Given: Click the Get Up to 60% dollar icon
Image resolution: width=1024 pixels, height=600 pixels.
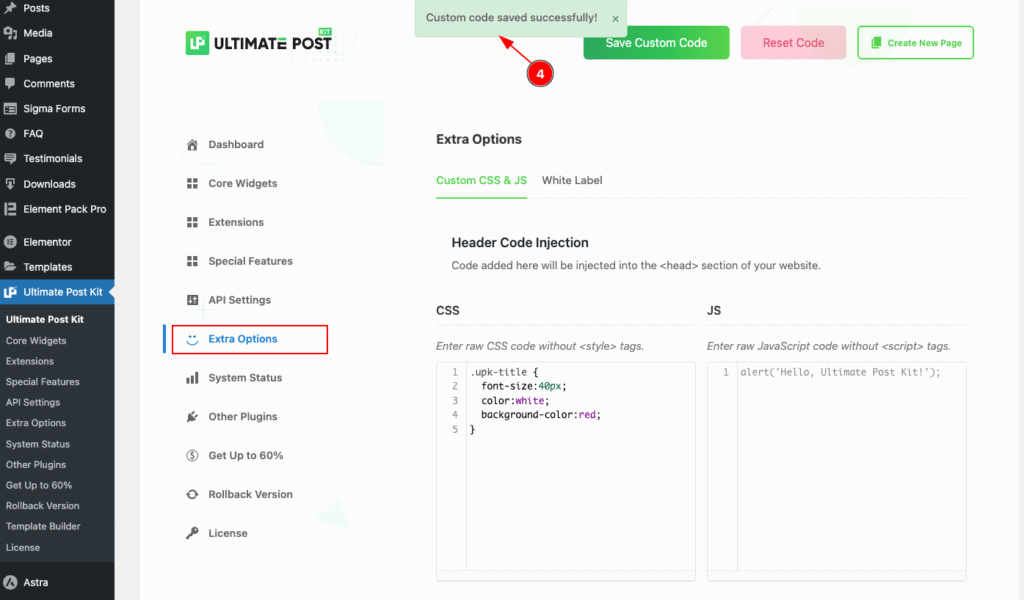Looking at the screenshot, I should [192, 456].
